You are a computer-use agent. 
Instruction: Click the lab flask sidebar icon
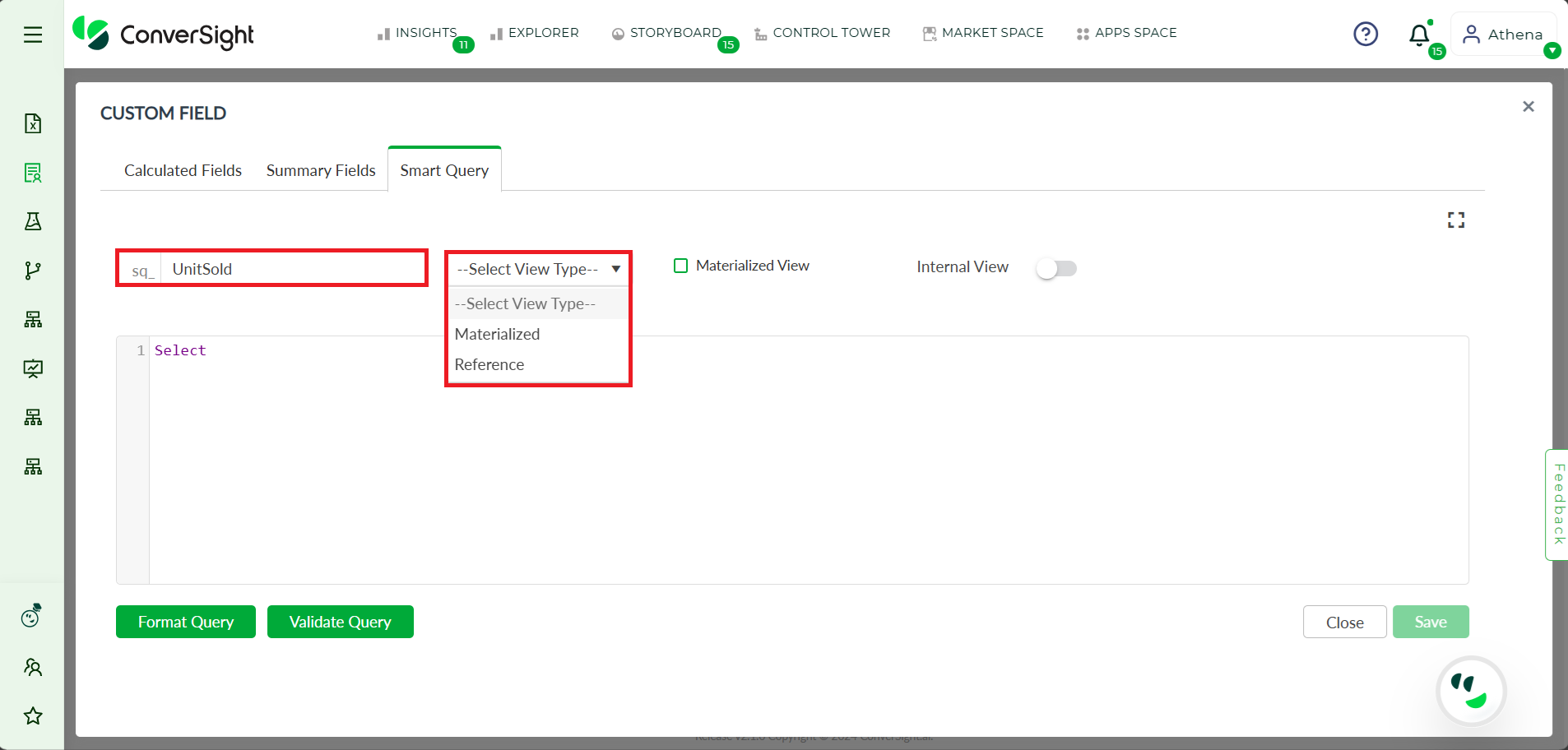coord(33,221)
